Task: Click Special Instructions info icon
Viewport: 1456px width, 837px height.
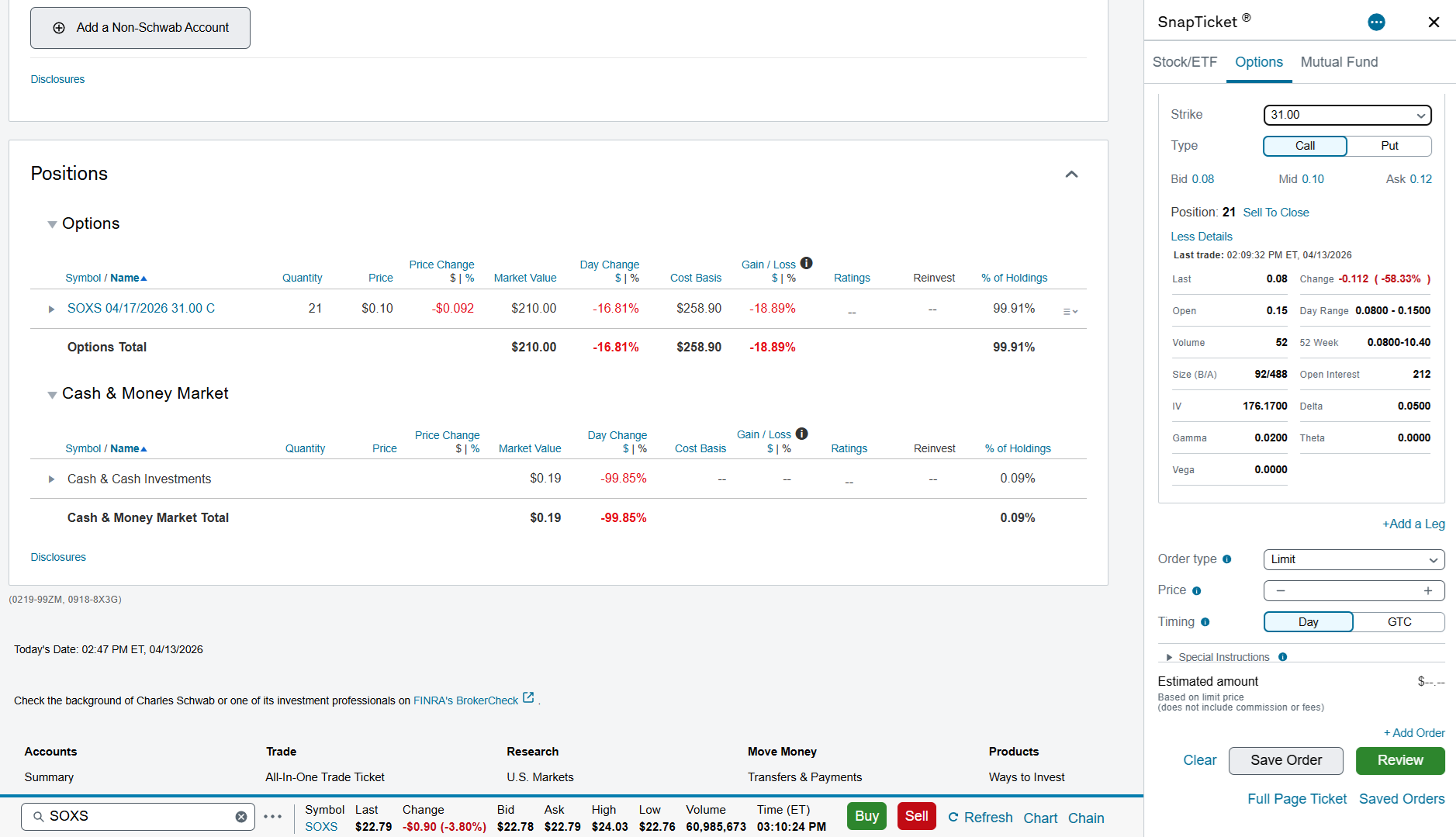Action: pyautogui.click(x=1283, y=657)
